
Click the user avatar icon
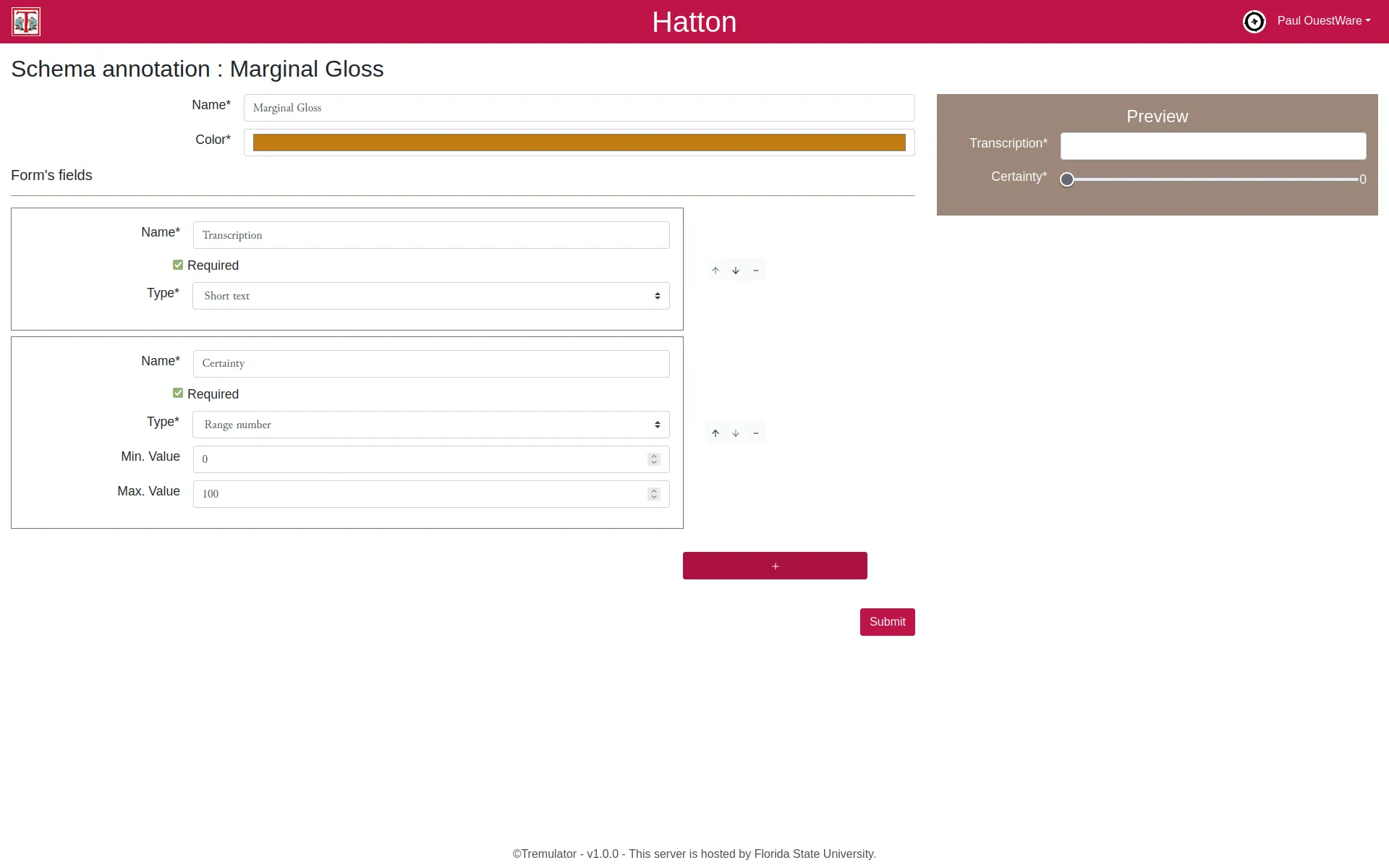click(1254, 22)
